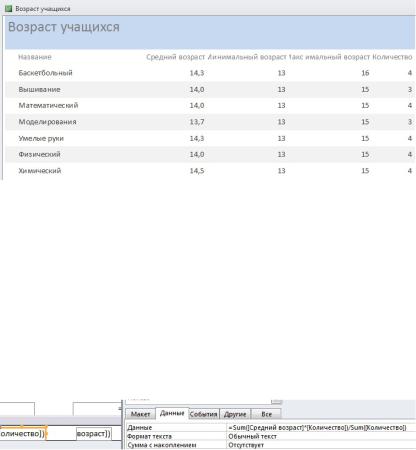This screenshot has height=450, width=416.
Task: Select the Возраст учащихся document tab
Action: coord(43,9)
